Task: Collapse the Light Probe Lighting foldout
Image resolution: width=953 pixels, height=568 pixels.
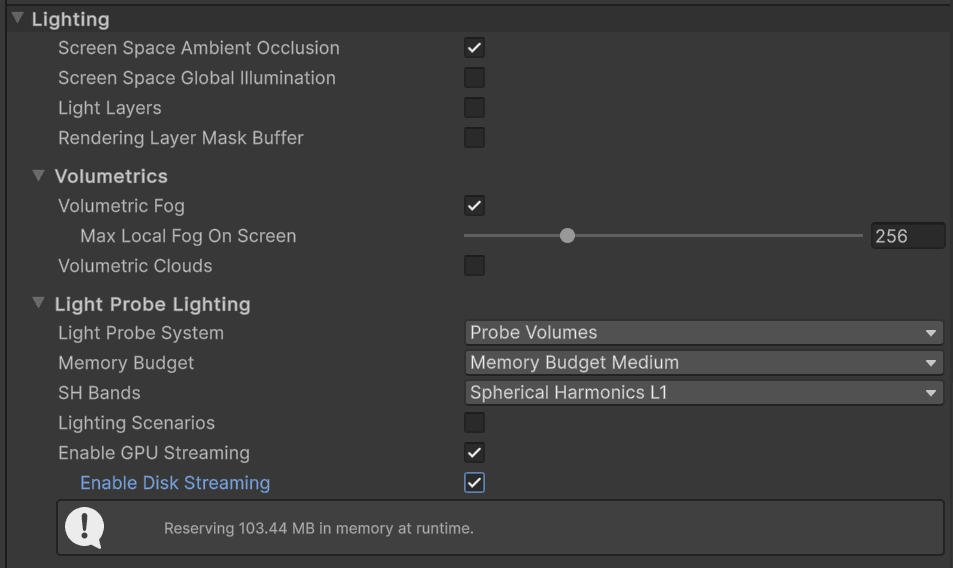Action: (39, 303)
